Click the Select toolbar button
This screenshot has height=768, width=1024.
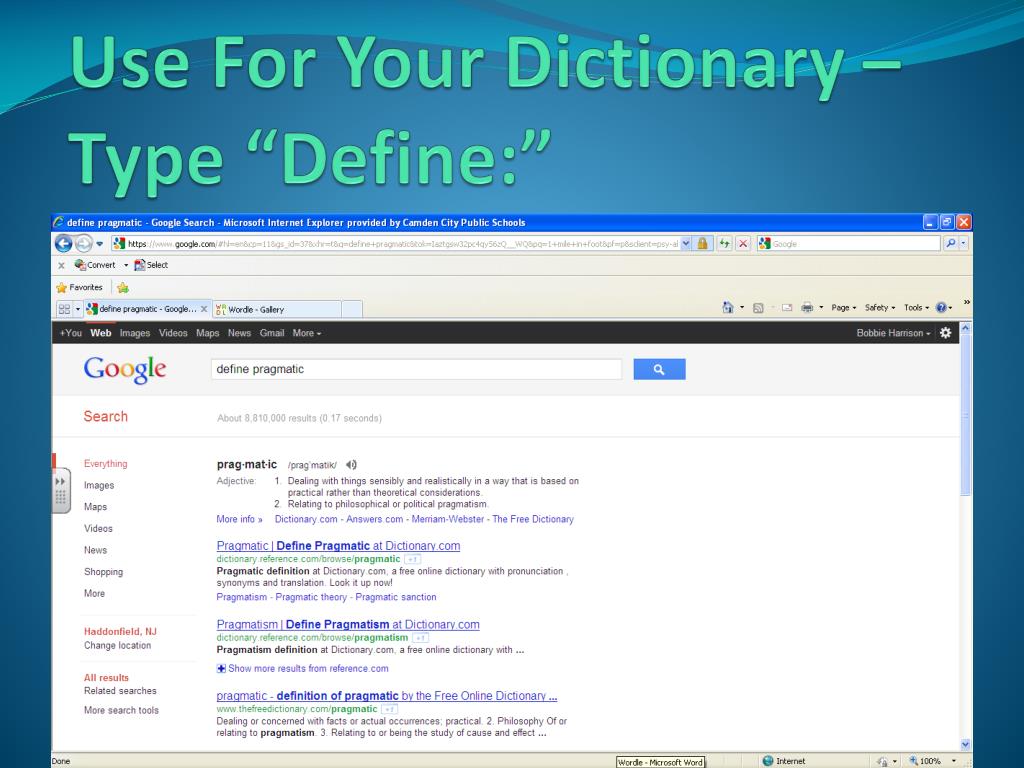click(151, 265)
